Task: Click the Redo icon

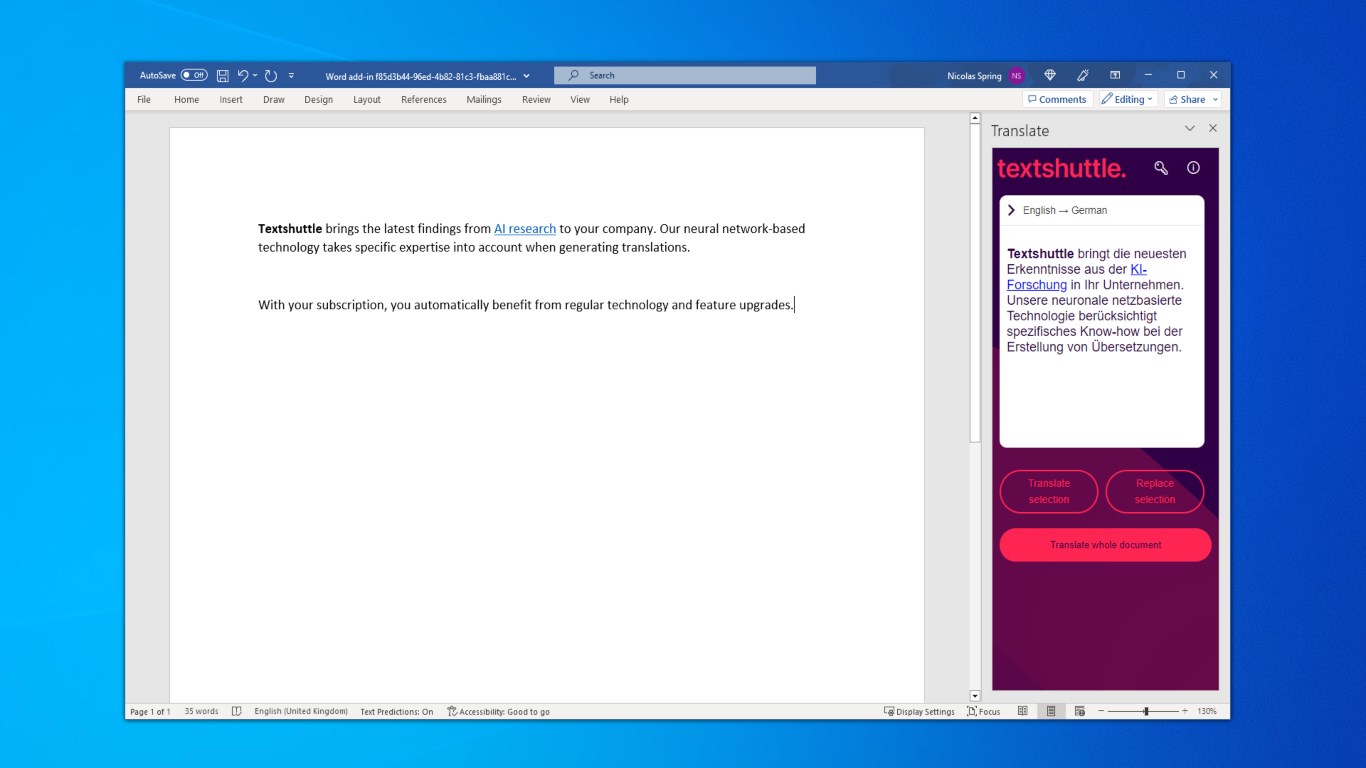Action: [271, 75]
